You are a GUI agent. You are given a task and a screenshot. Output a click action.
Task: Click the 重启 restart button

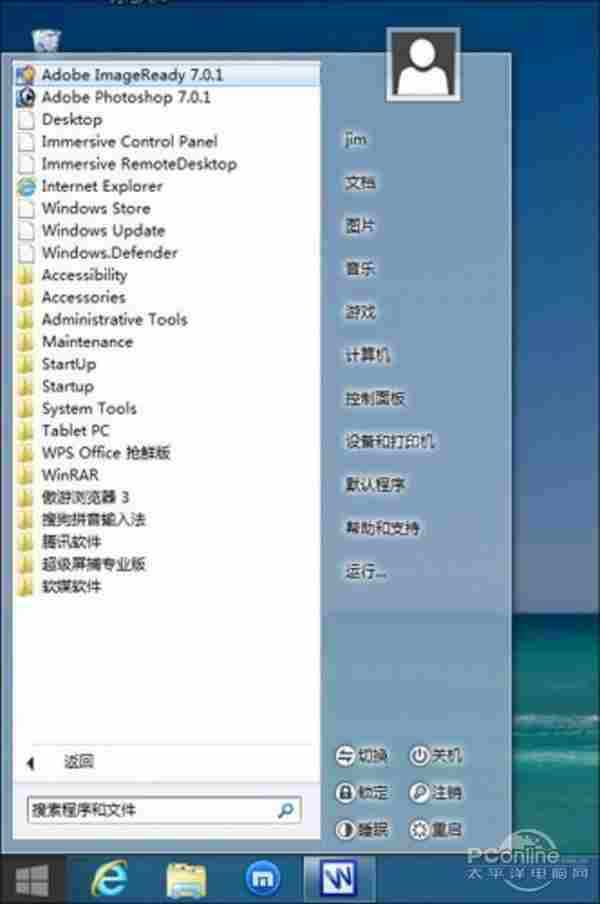pyautogui.click(x=437, y=829)
